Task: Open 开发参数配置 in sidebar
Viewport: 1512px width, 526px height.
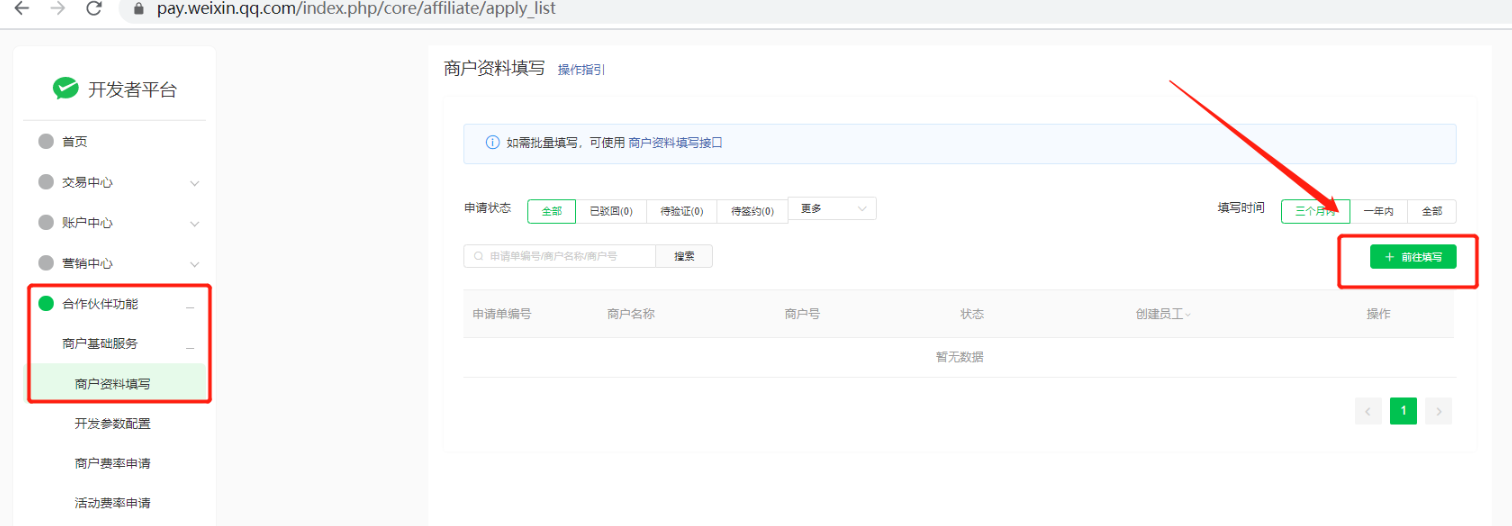Action: (x=113, y=424)
